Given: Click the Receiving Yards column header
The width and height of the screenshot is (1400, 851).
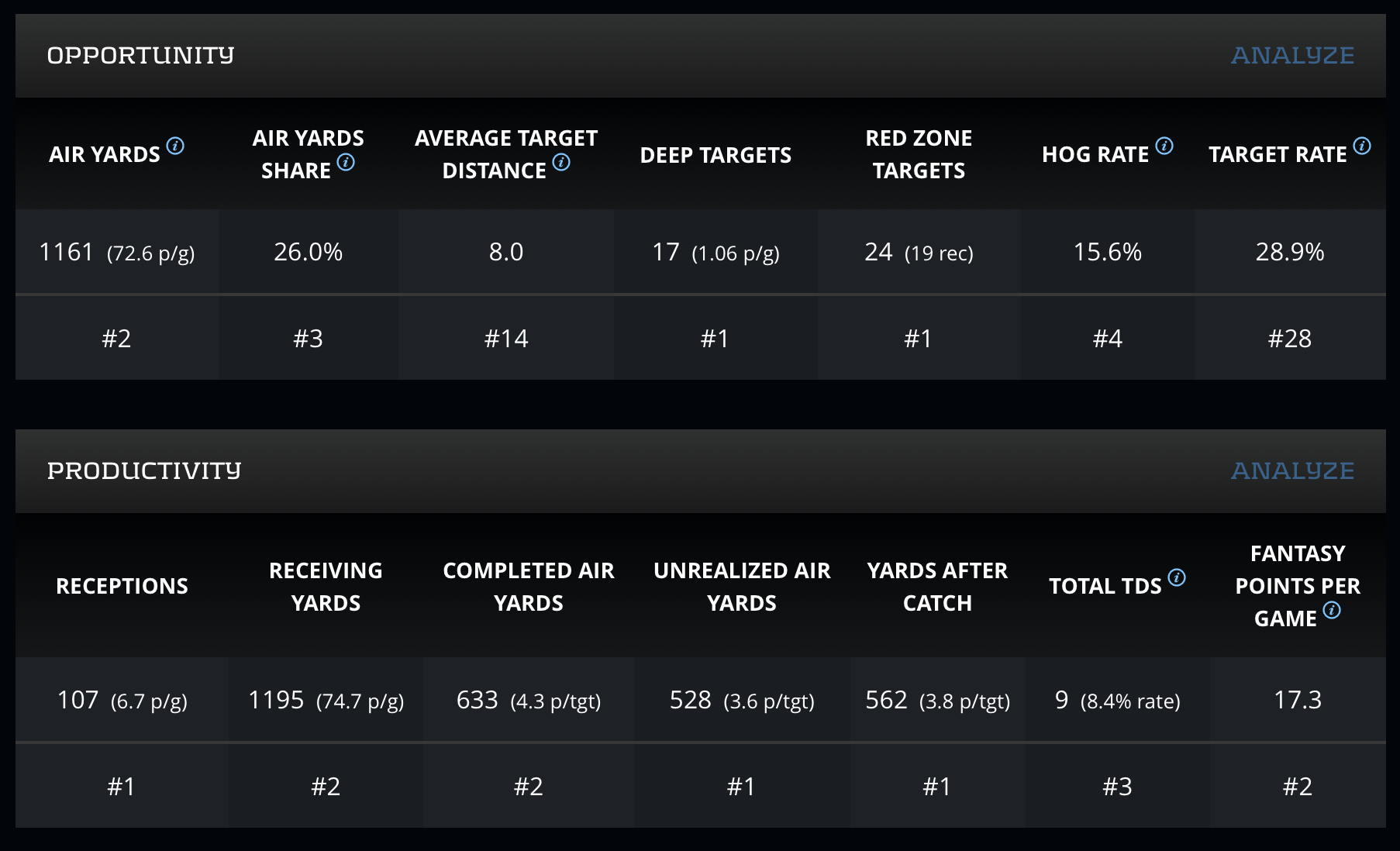Looking at the screenshot, I should pyautogui.click(x=326, y=587).
